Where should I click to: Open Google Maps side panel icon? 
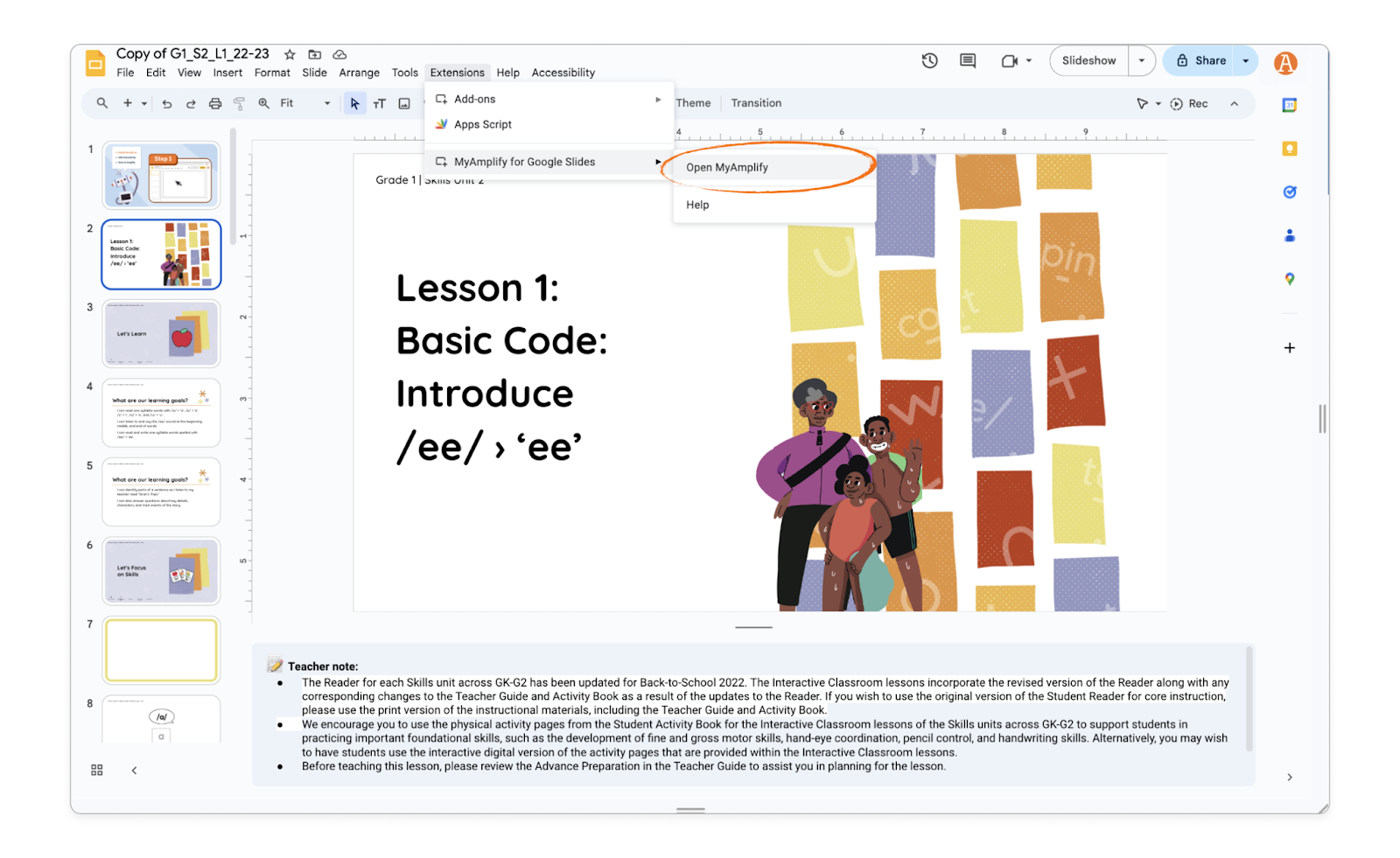[1289, 279]
